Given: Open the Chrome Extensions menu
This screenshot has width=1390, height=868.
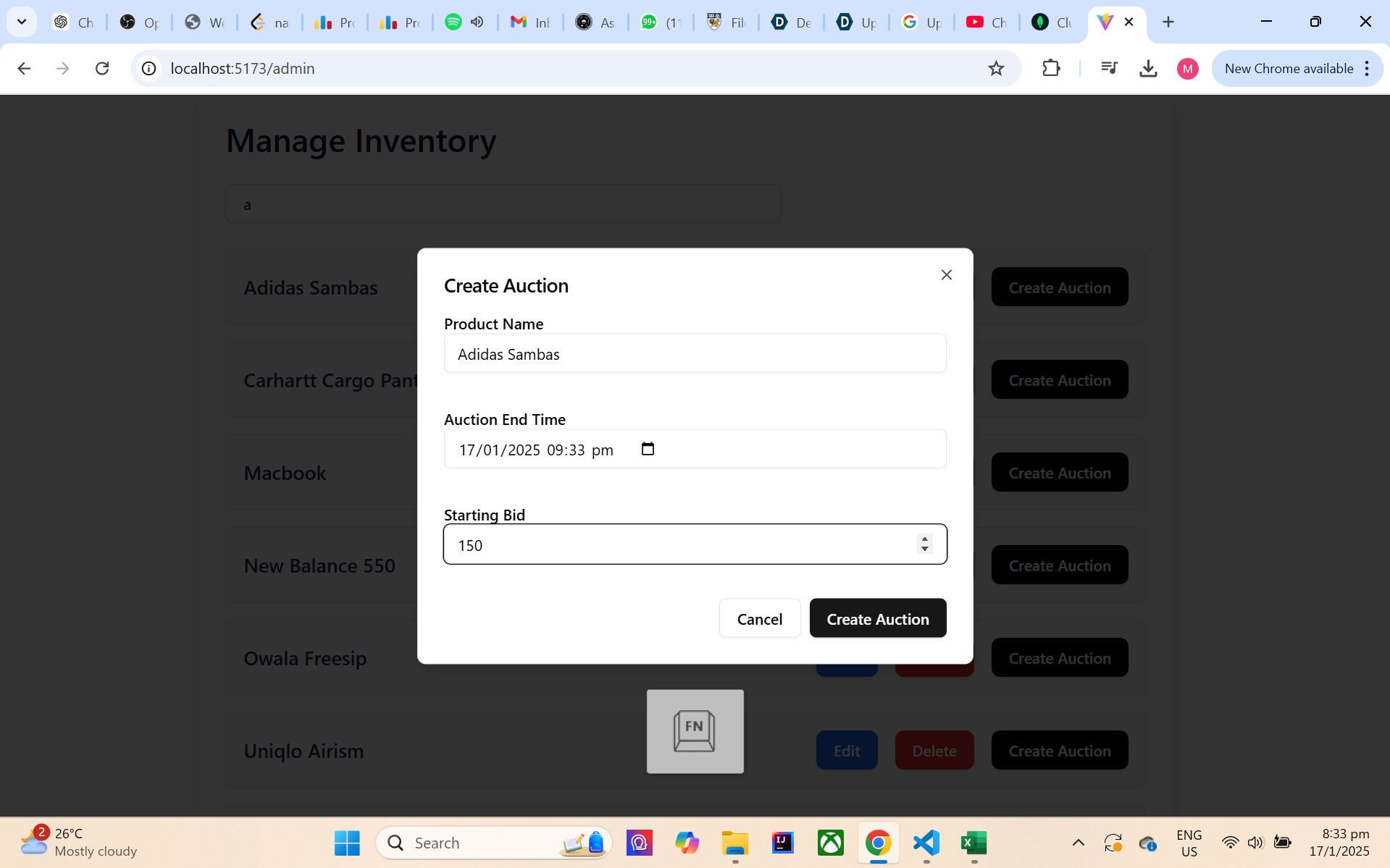Looking at the screenshot, I should tap(1051, 68).
